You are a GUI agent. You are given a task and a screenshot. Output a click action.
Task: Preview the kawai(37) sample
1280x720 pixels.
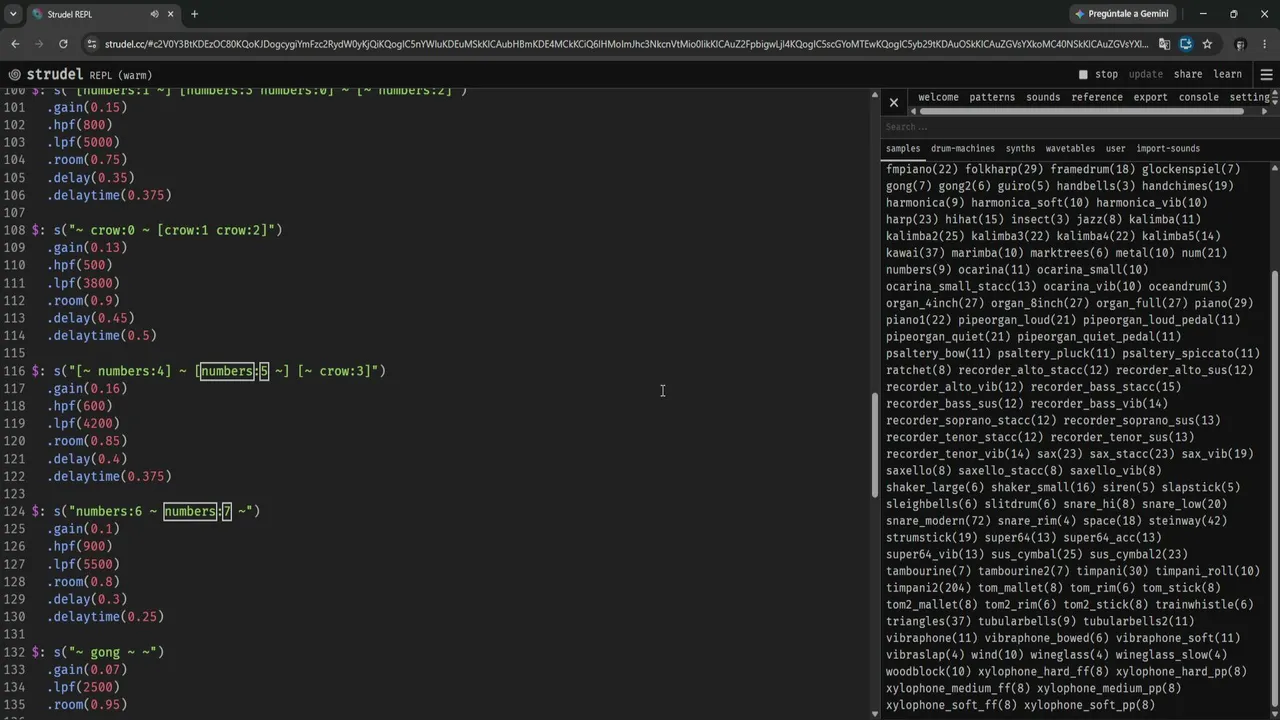[x=915, y=253]
